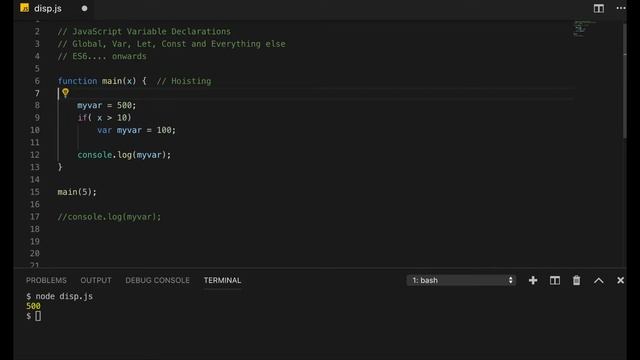Click the unsaved dot on disp.js tab
The width and height of the screenshot is (640, 360).
(x=84, y=9)
